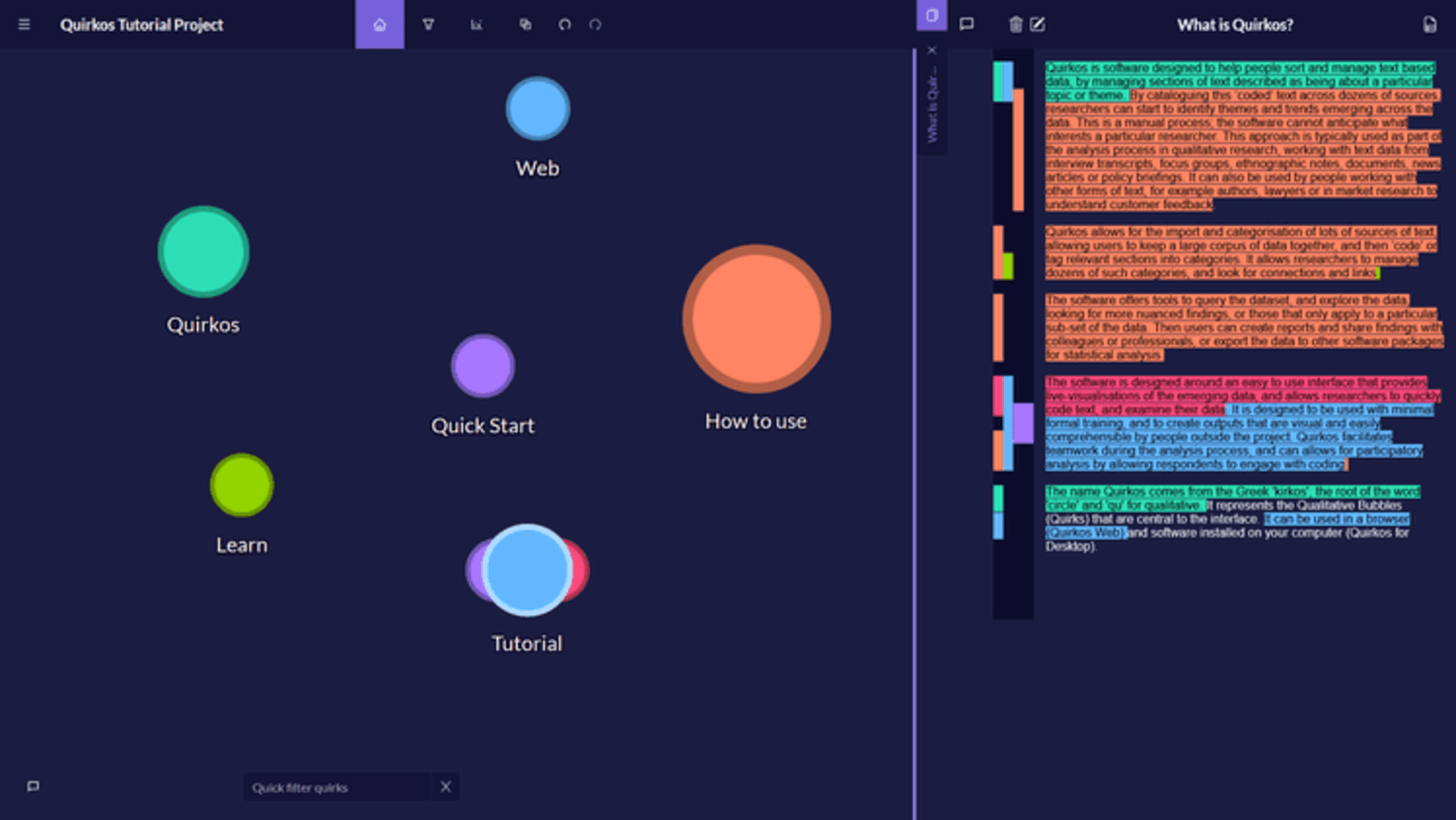Click the overlap clusters icon
This screenshot has height=820, width=1456.
tap(525, 25)
